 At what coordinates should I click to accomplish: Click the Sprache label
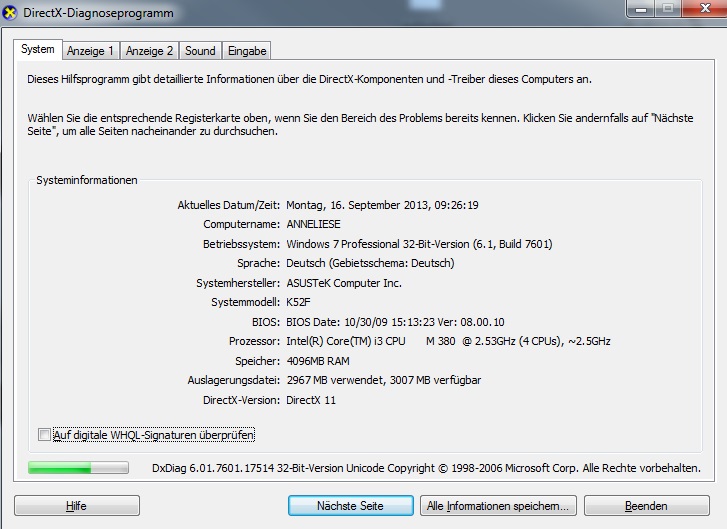click(x=259, y=263)
